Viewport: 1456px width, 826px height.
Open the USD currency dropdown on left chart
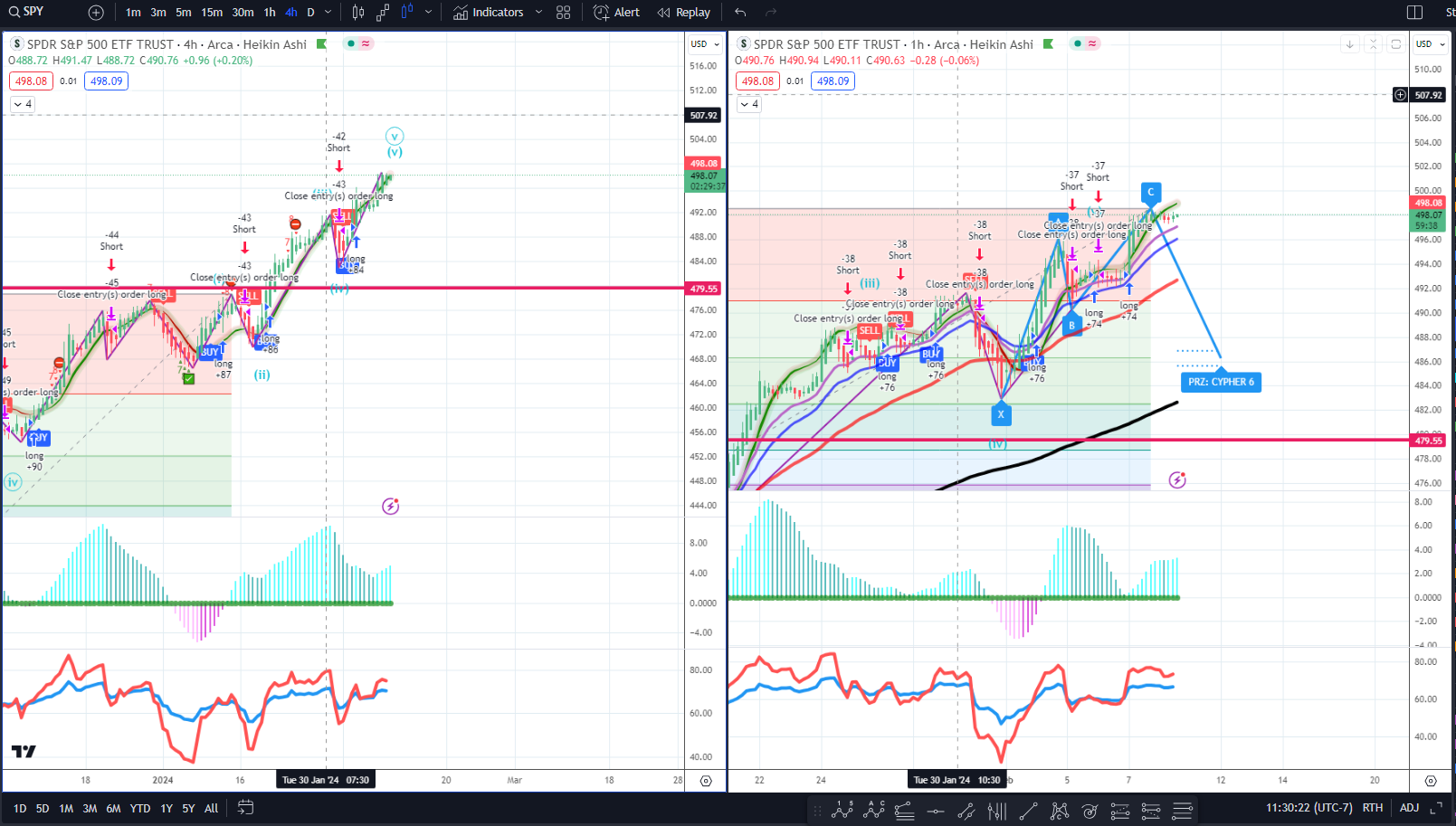(x=705, y=44)
